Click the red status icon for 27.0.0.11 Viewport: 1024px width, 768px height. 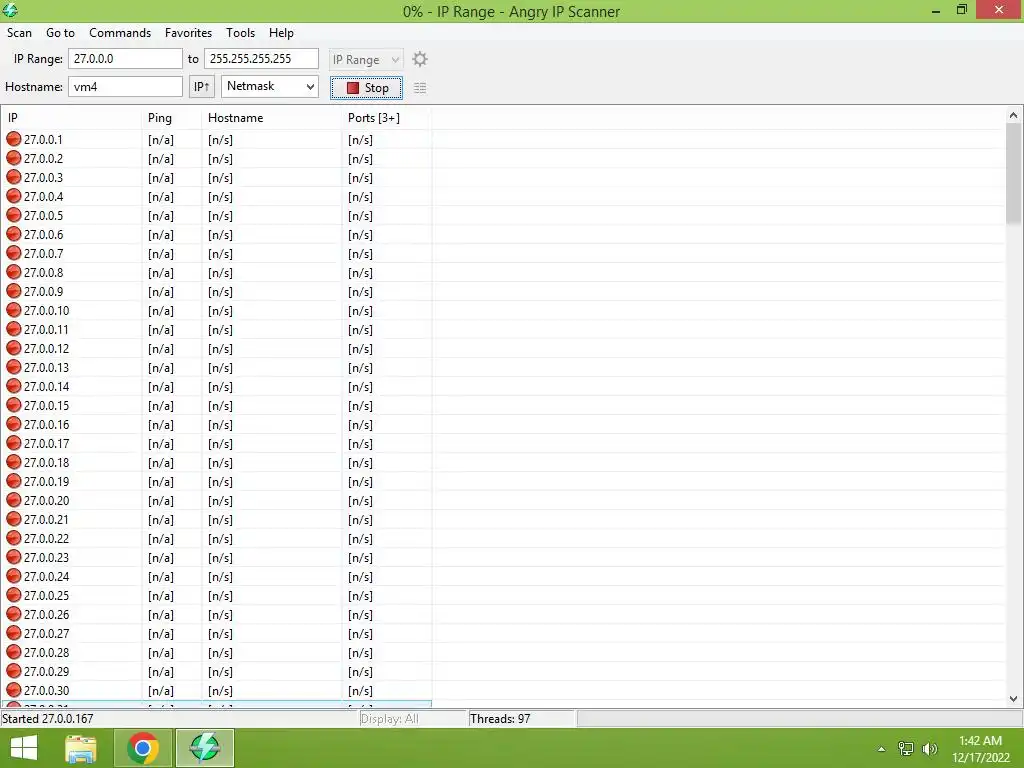[14, 328]
